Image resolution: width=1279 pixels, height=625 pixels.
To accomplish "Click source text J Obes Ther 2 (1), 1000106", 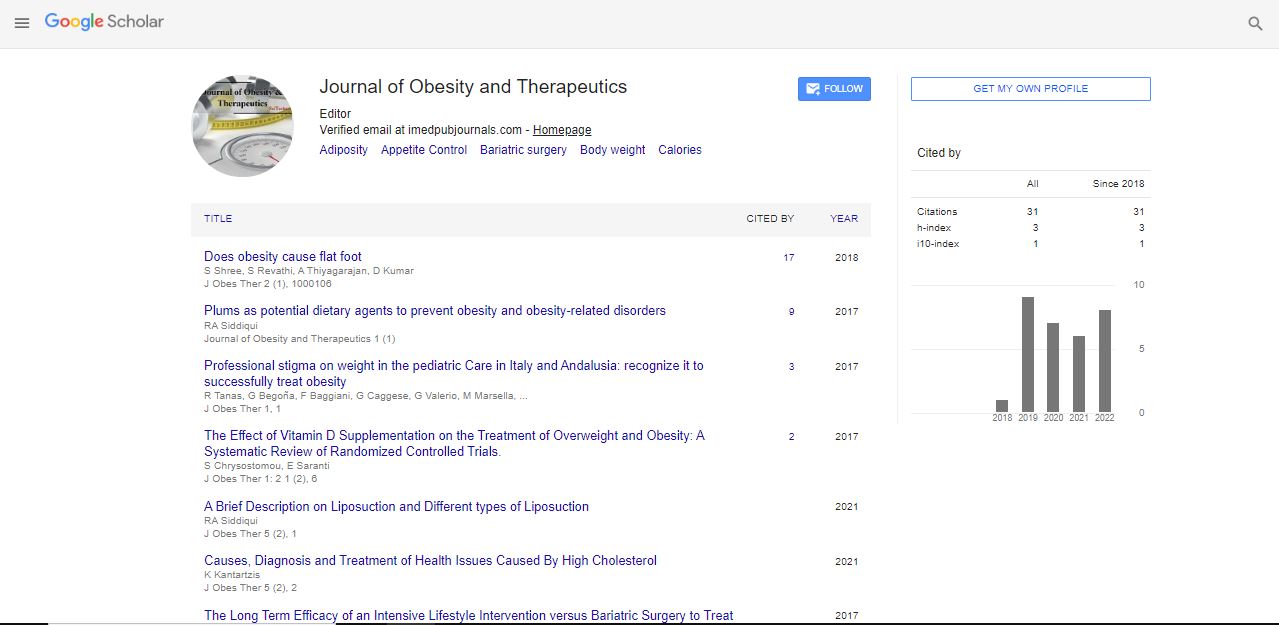I will point(267,284).
